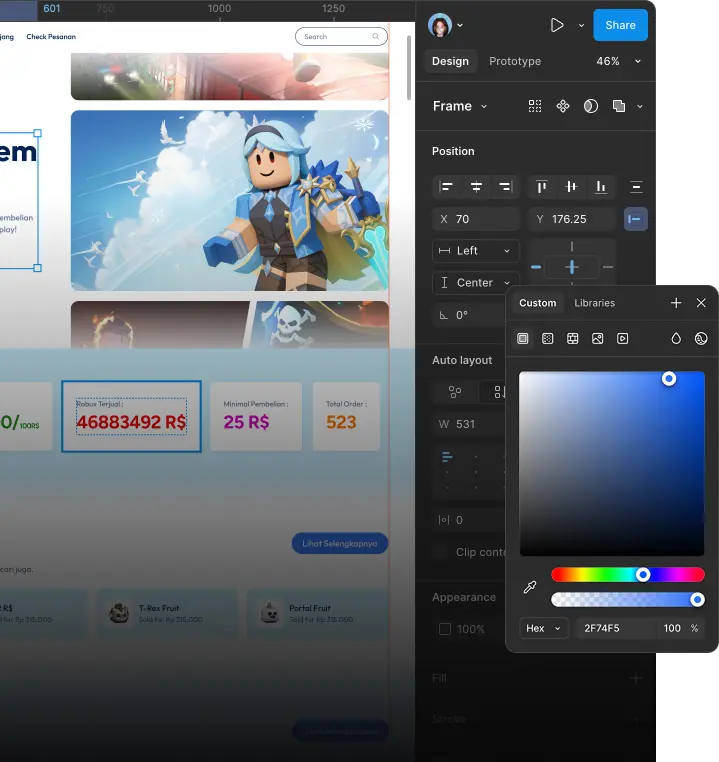
Task: Click the center constraint plus marker
Action: [x=572, y=267]
